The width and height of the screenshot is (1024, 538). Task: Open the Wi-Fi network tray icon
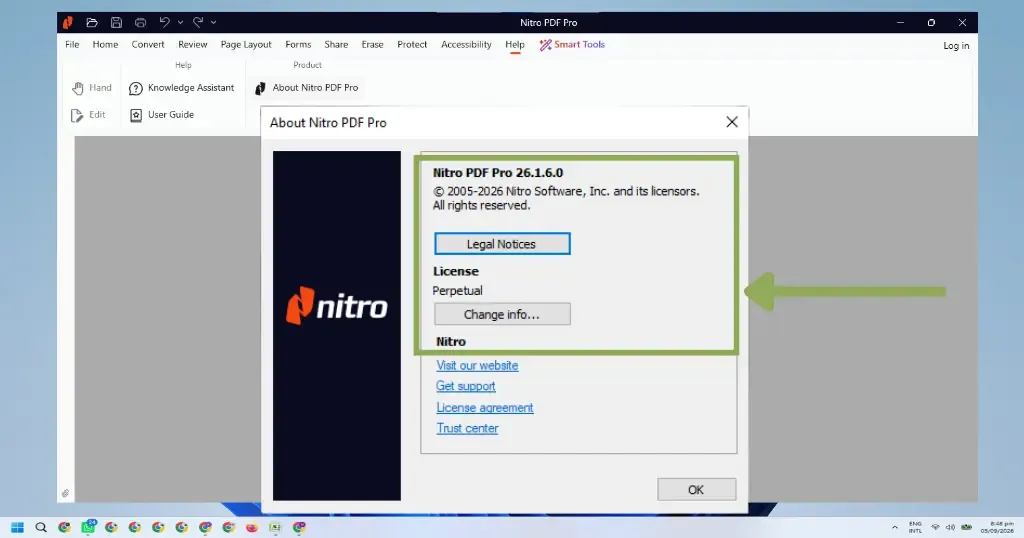pos(935,528)
